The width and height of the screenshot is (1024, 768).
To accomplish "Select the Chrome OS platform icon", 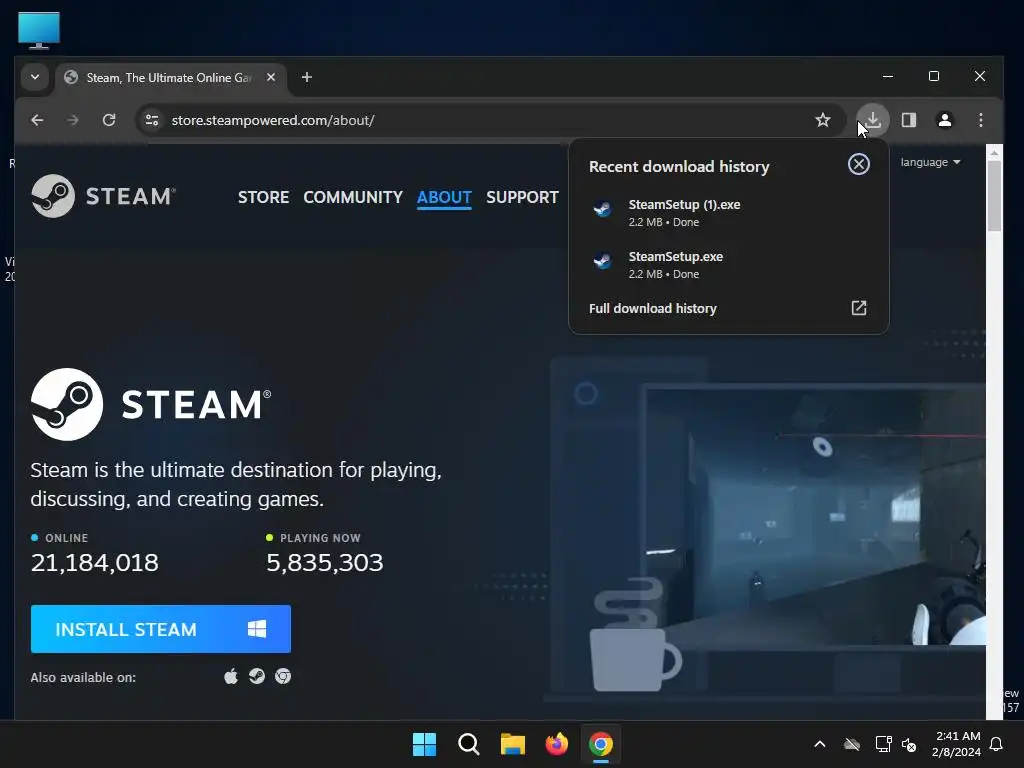I will pos(283,676).
